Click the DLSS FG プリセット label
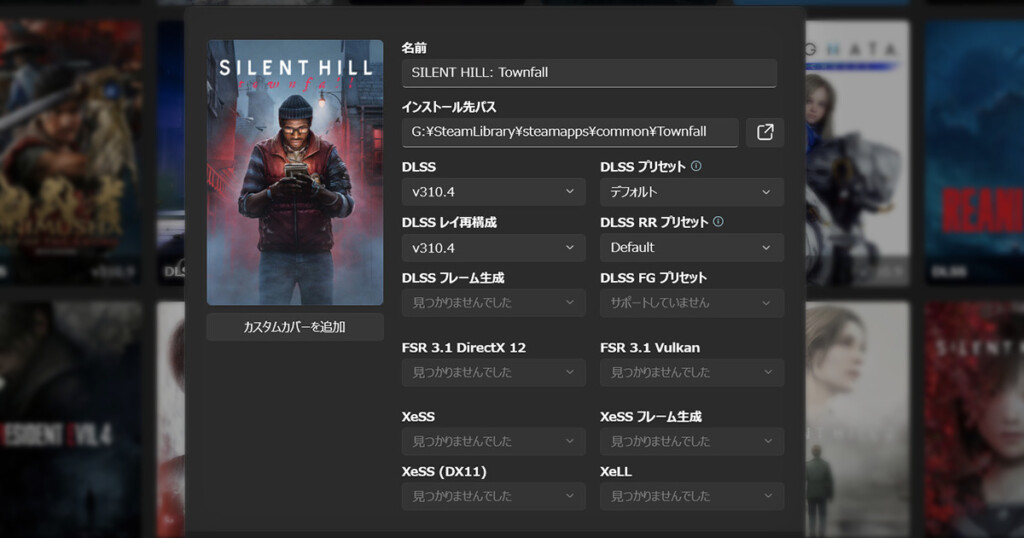The image size is (1024, 538). click(x=653, y=277)
